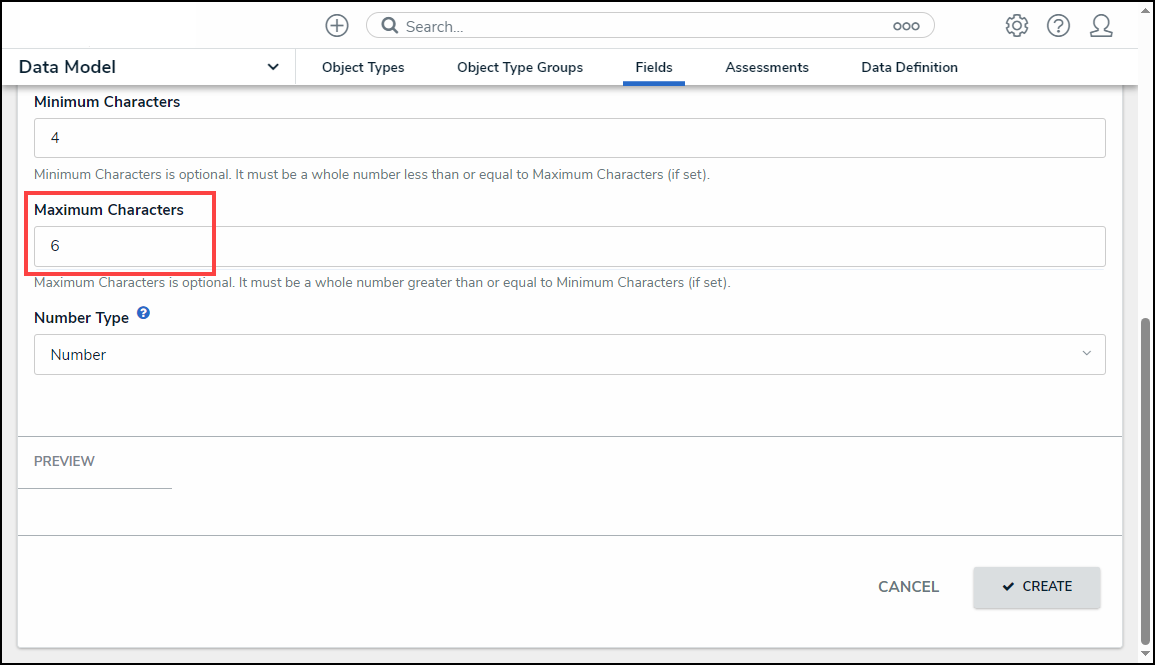Screen dimensions: 1155x665
Task: Click inside the Search text box
Action: click(640, 26)
